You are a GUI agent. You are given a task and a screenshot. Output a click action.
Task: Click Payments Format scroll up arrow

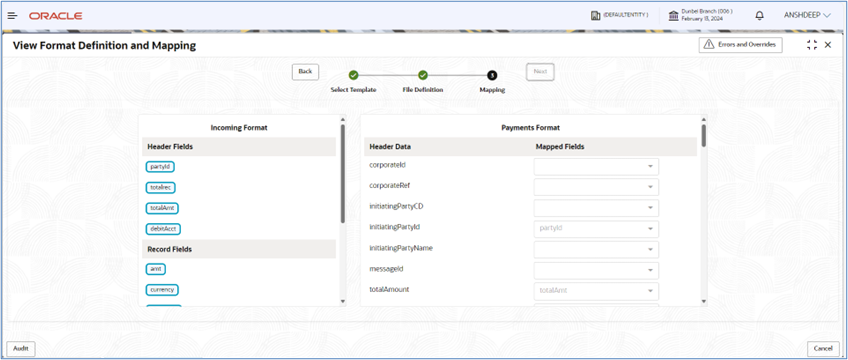(x=703, y=119)
